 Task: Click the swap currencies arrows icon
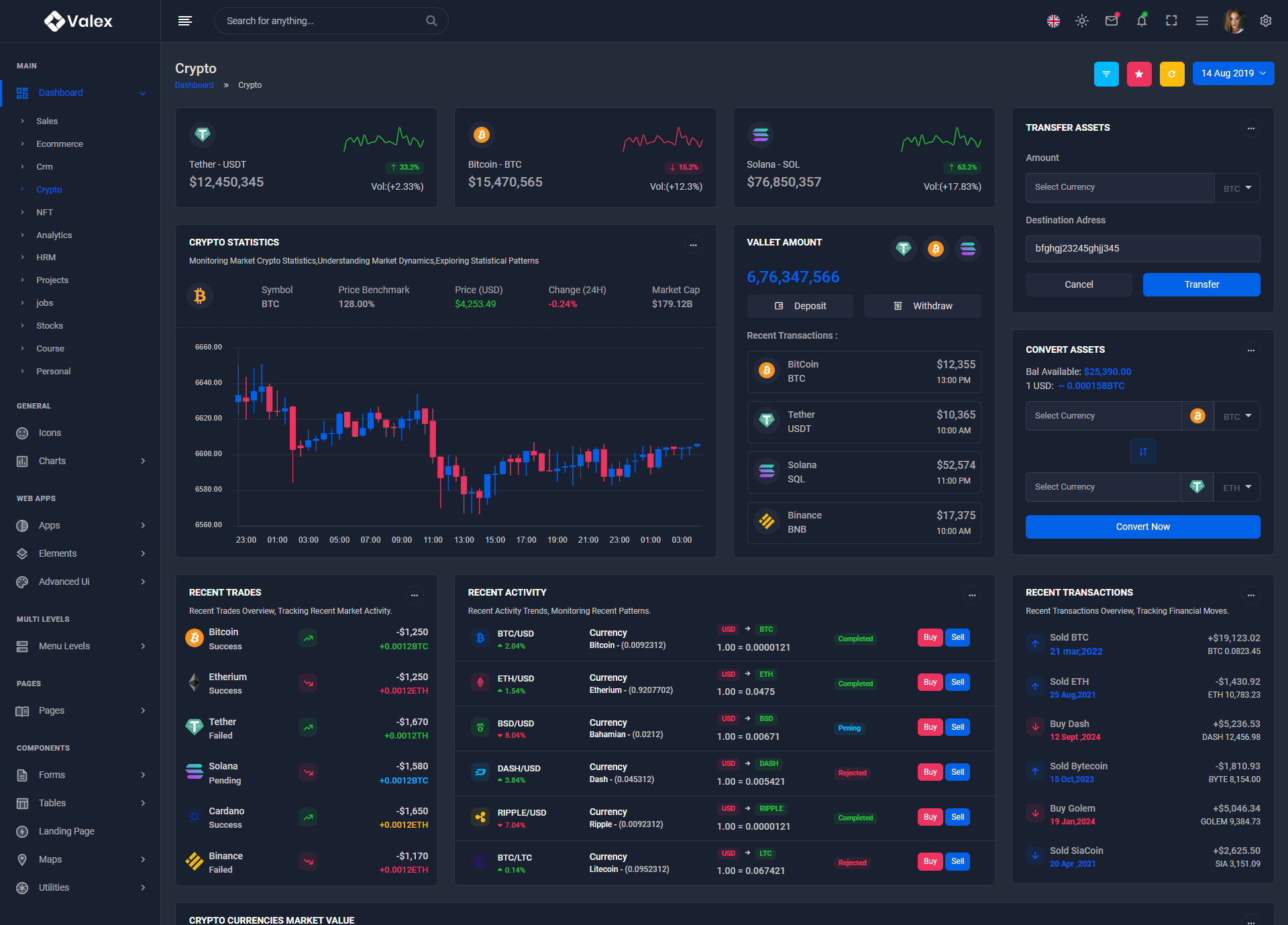[x=1142, y=451]
